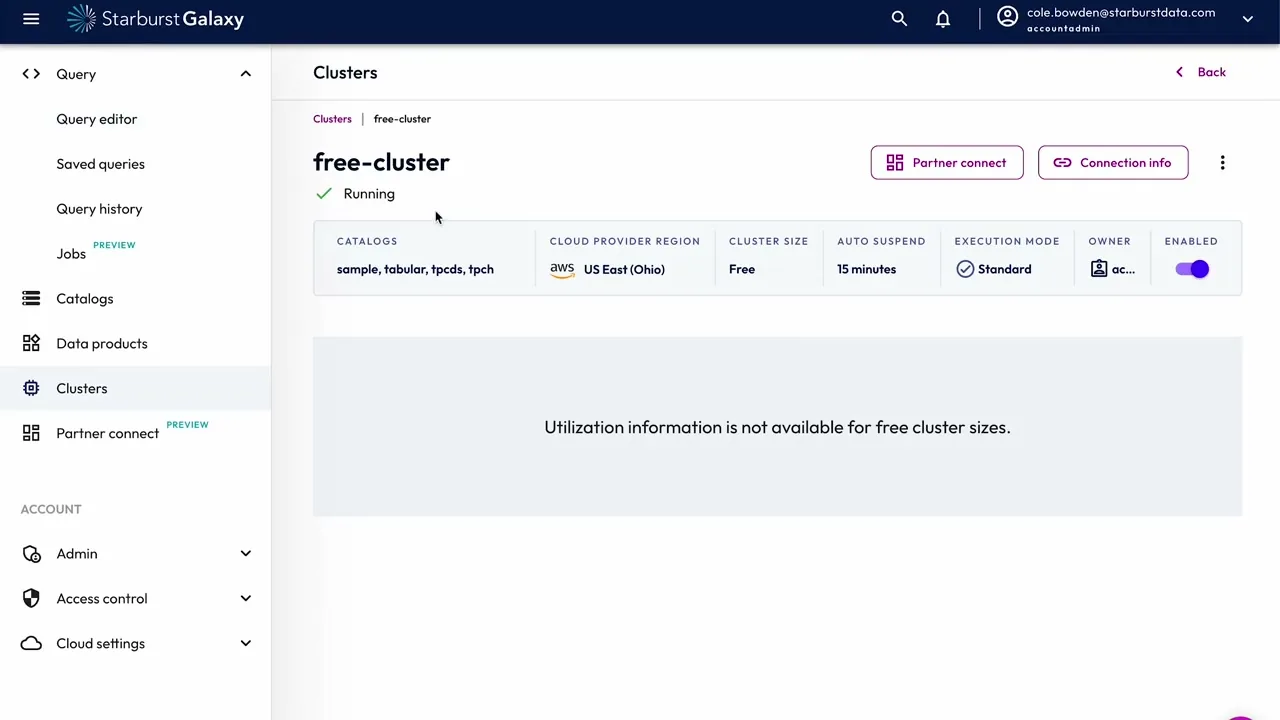The height and width of the screenshot is (720, 1280).
Task: Click the 'Free' cluster size value
Action: coord(742,269)
